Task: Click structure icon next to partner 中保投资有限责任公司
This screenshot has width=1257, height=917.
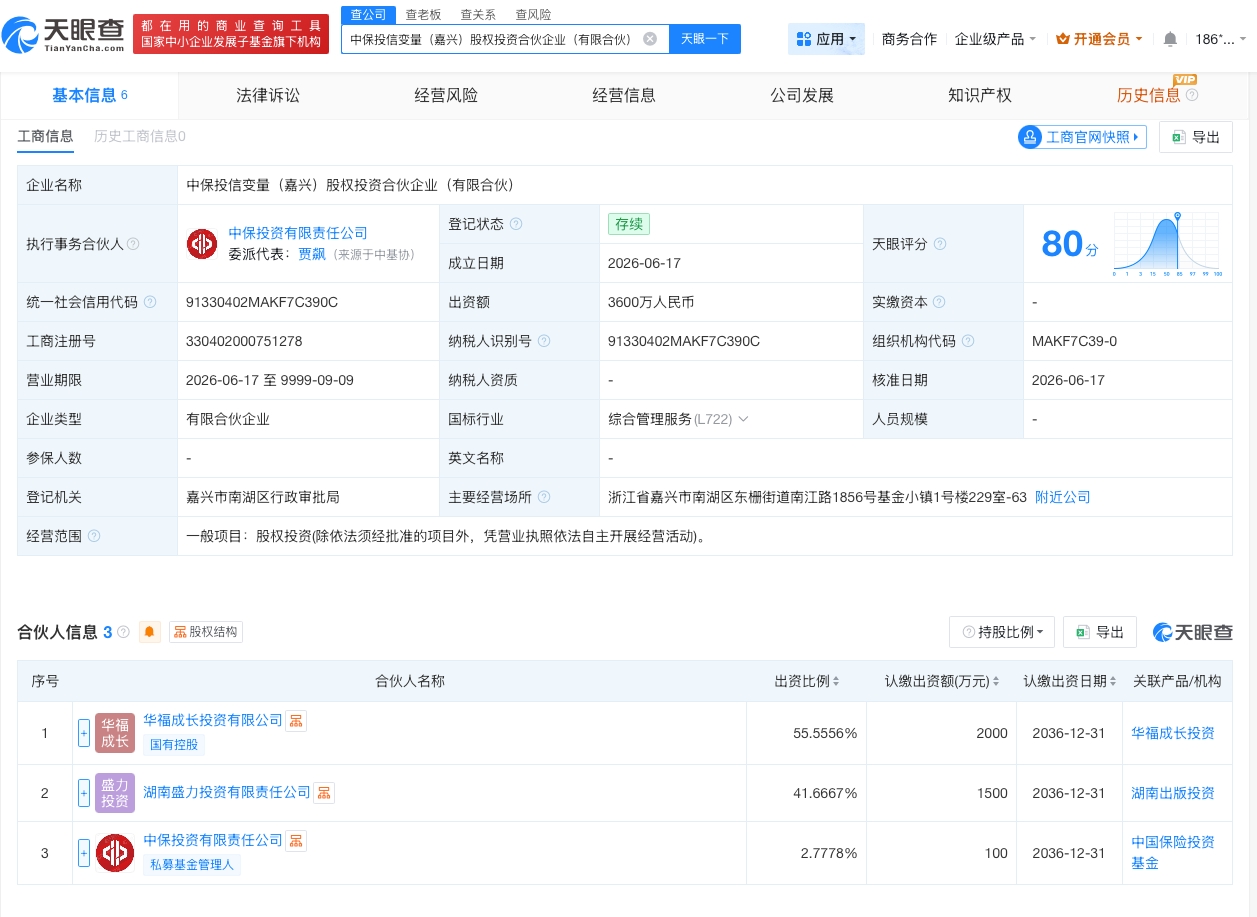Action: (296, 841)
